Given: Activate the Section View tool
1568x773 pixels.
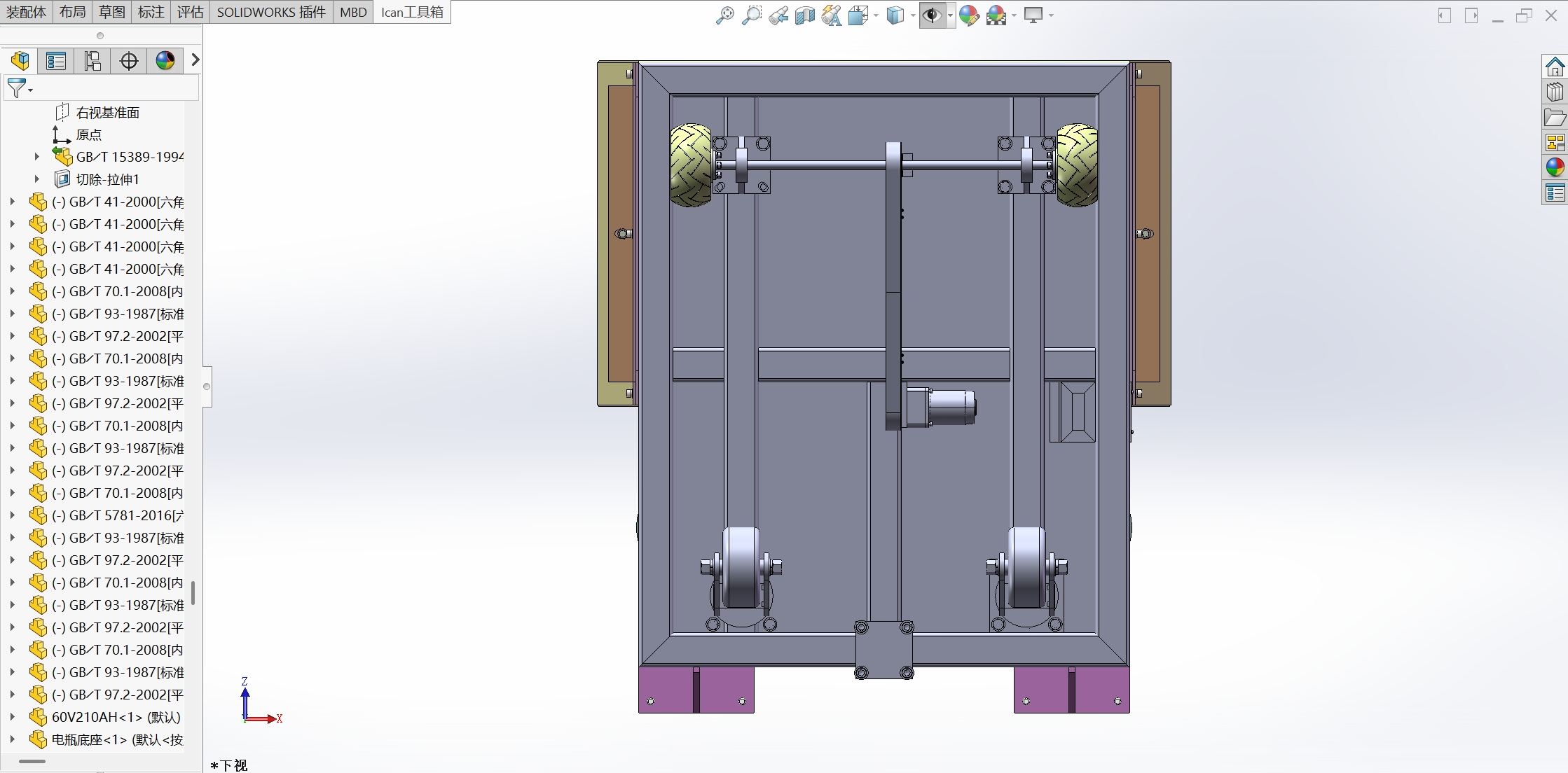Looking at the screenshot, I should 804,15.
